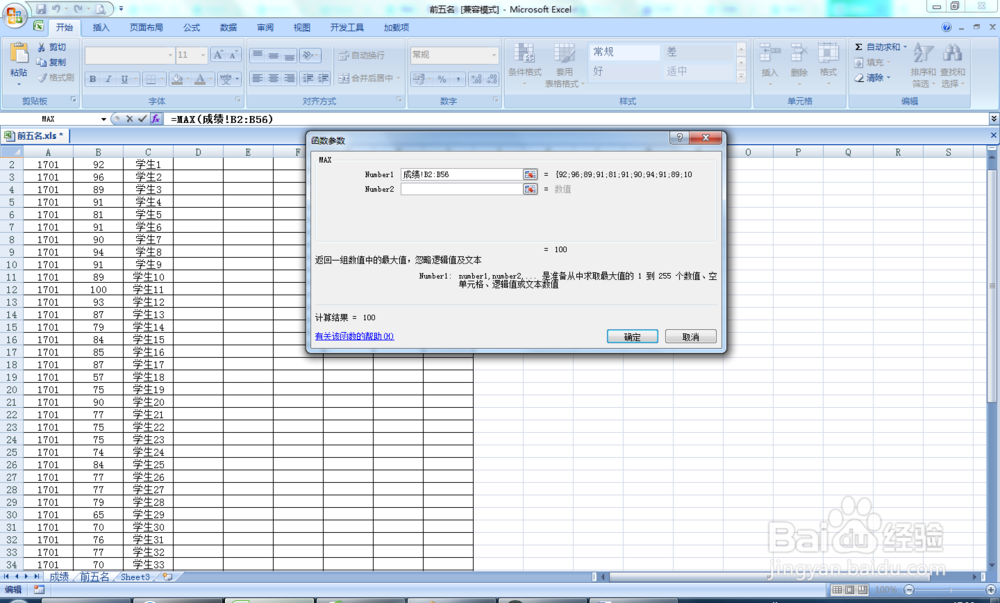Screen dimensions: 1000x603
Task: Click the conditional formatting 条件格式 icon
Action: click(525, 55)
